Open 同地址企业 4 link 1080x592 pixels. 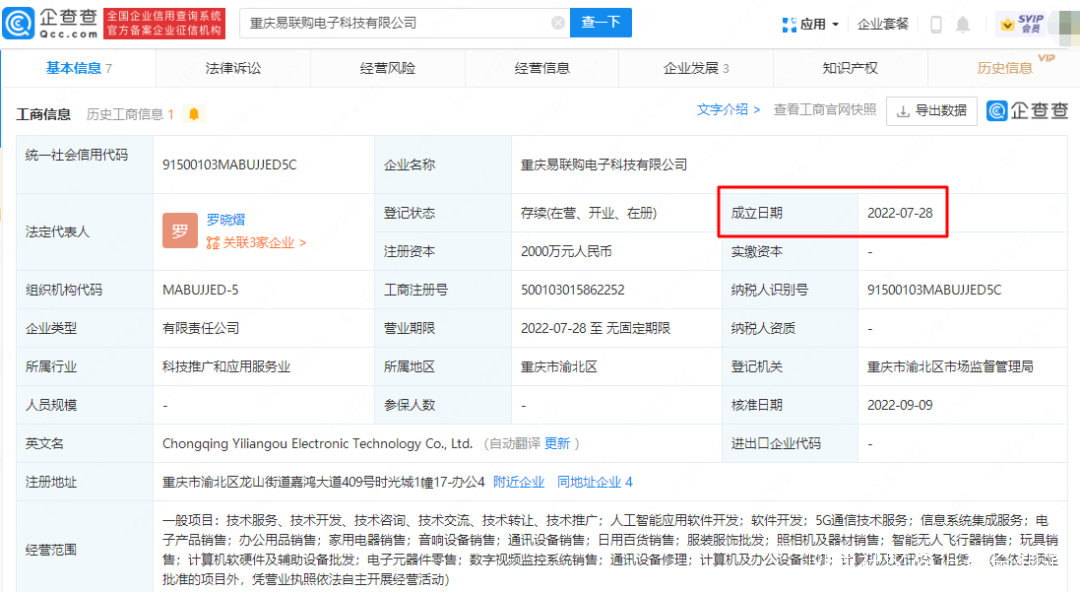pyautogui.click(x=594, y=482)
